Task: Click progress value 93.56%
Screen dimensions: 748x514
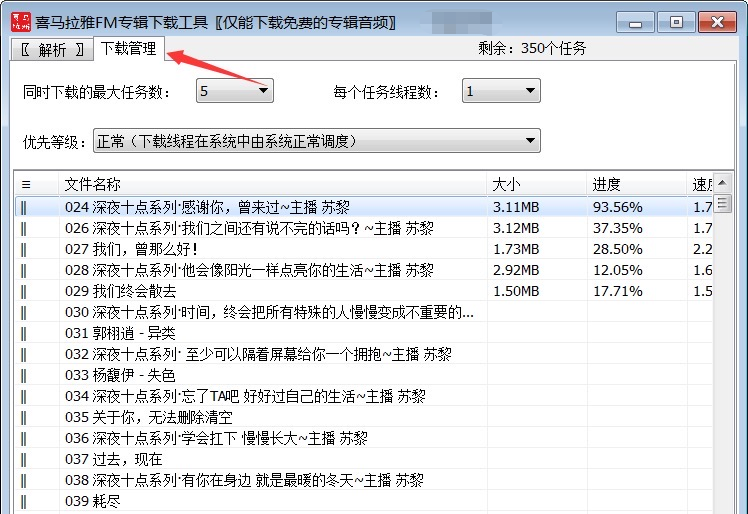Action: tap(618, 207)
